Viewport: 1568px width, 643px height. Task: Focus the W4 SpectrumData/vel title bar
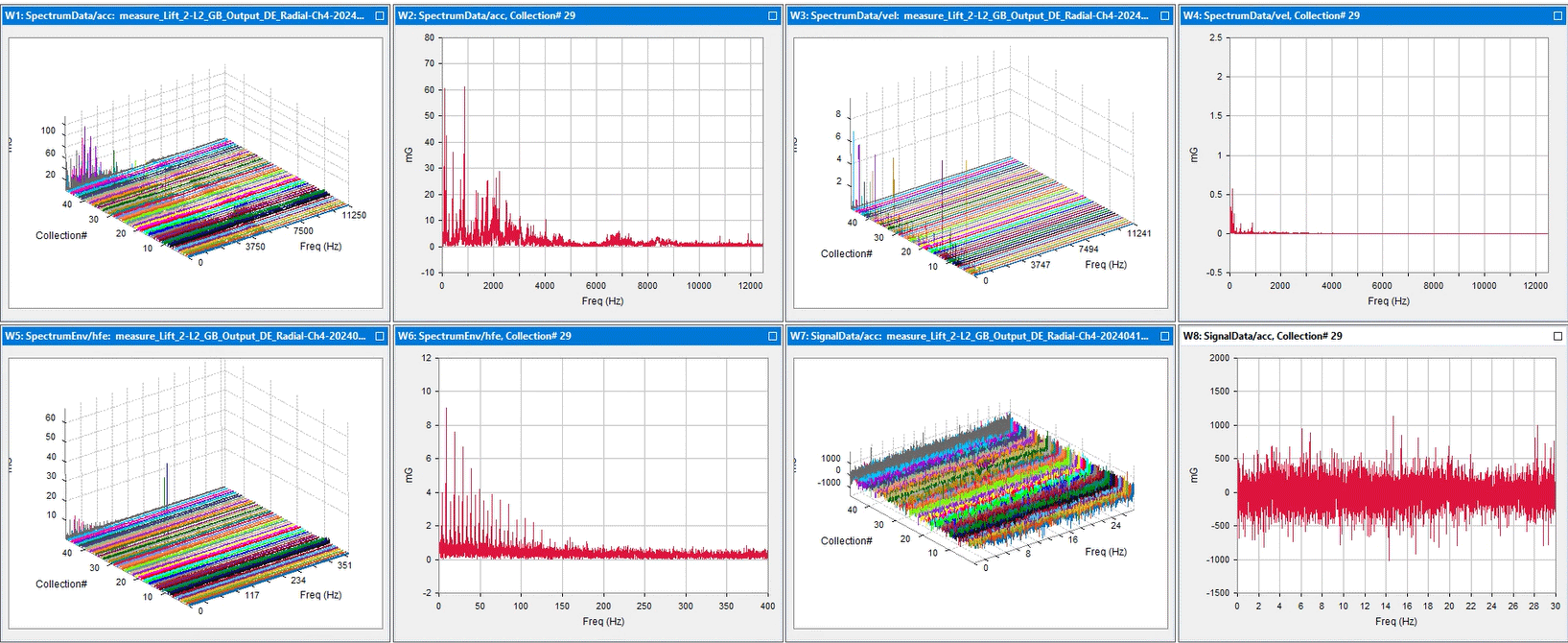coord(1362,15)
